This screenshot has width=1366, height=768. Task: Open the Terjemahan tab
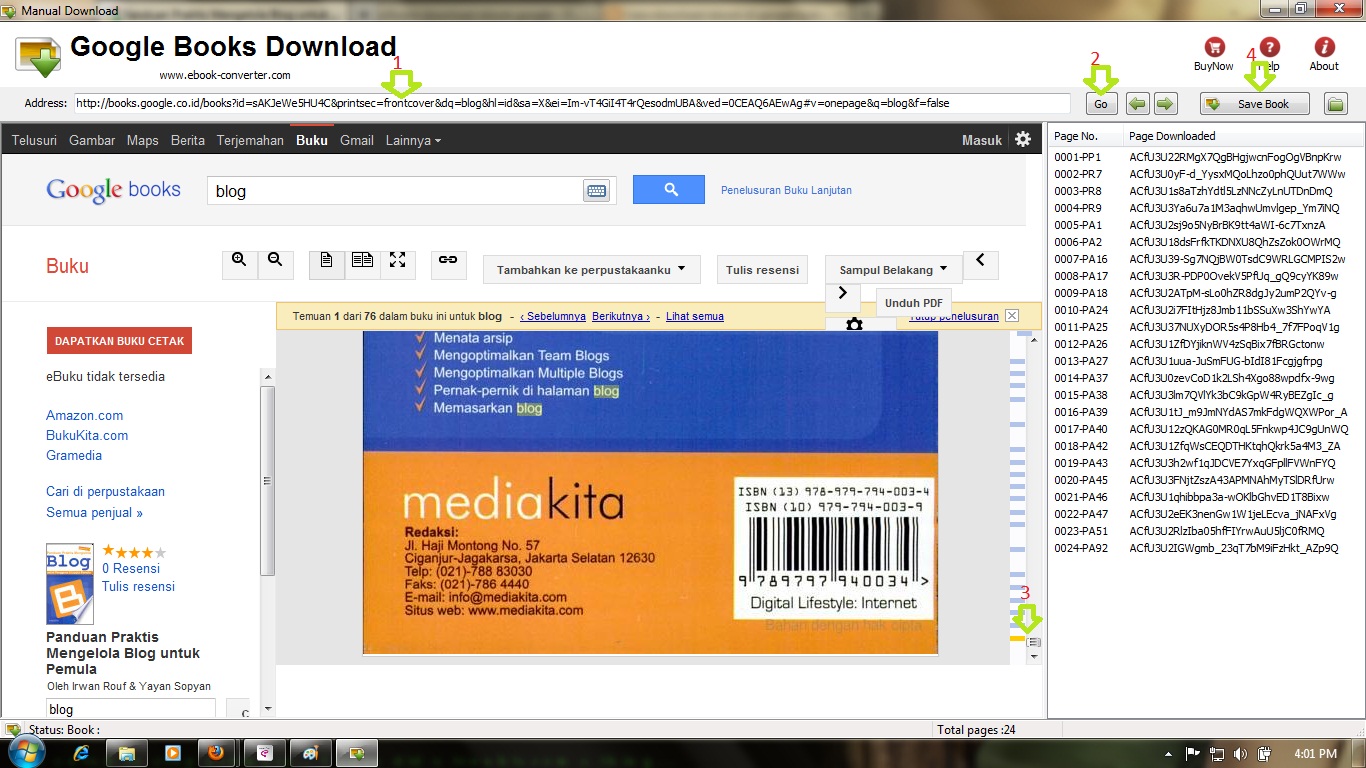[x=250, y=140]
